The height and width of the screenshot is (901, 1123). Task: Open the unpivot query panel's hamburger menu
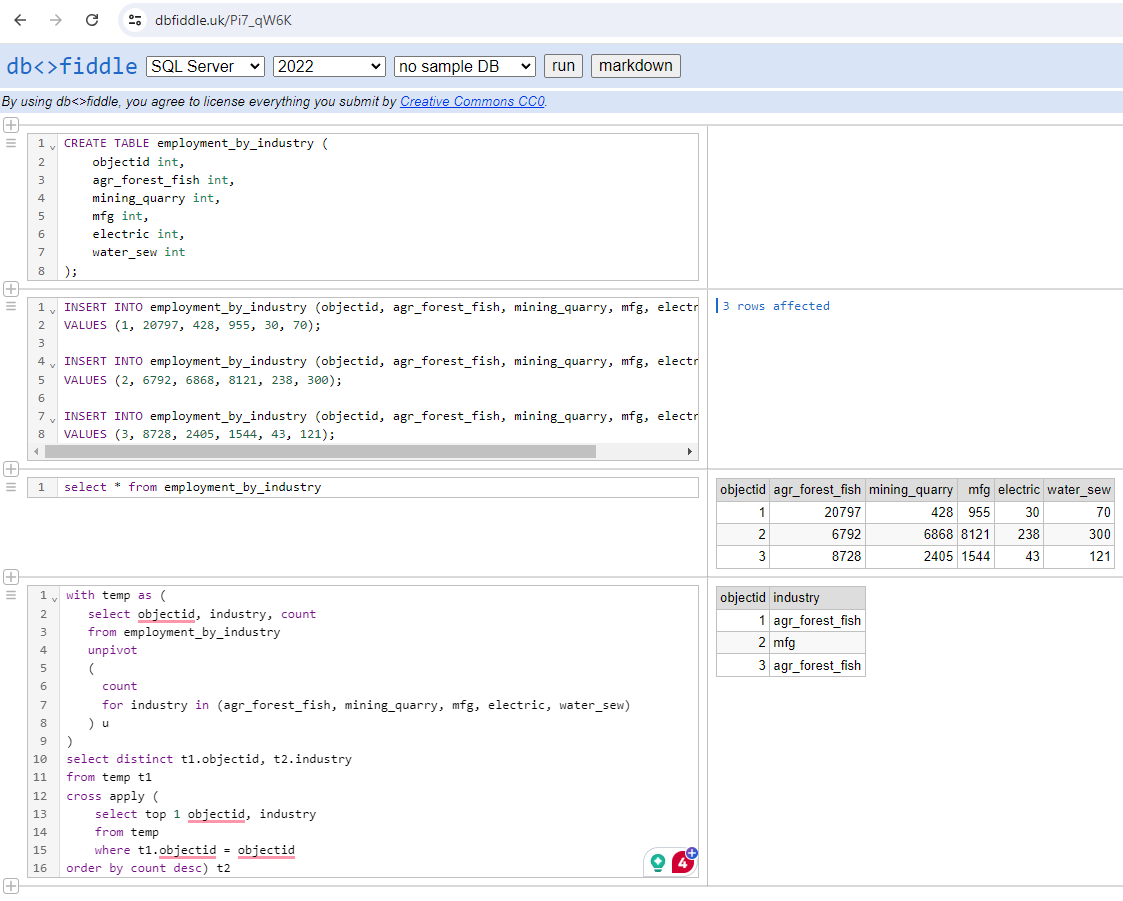pos(10,593)
